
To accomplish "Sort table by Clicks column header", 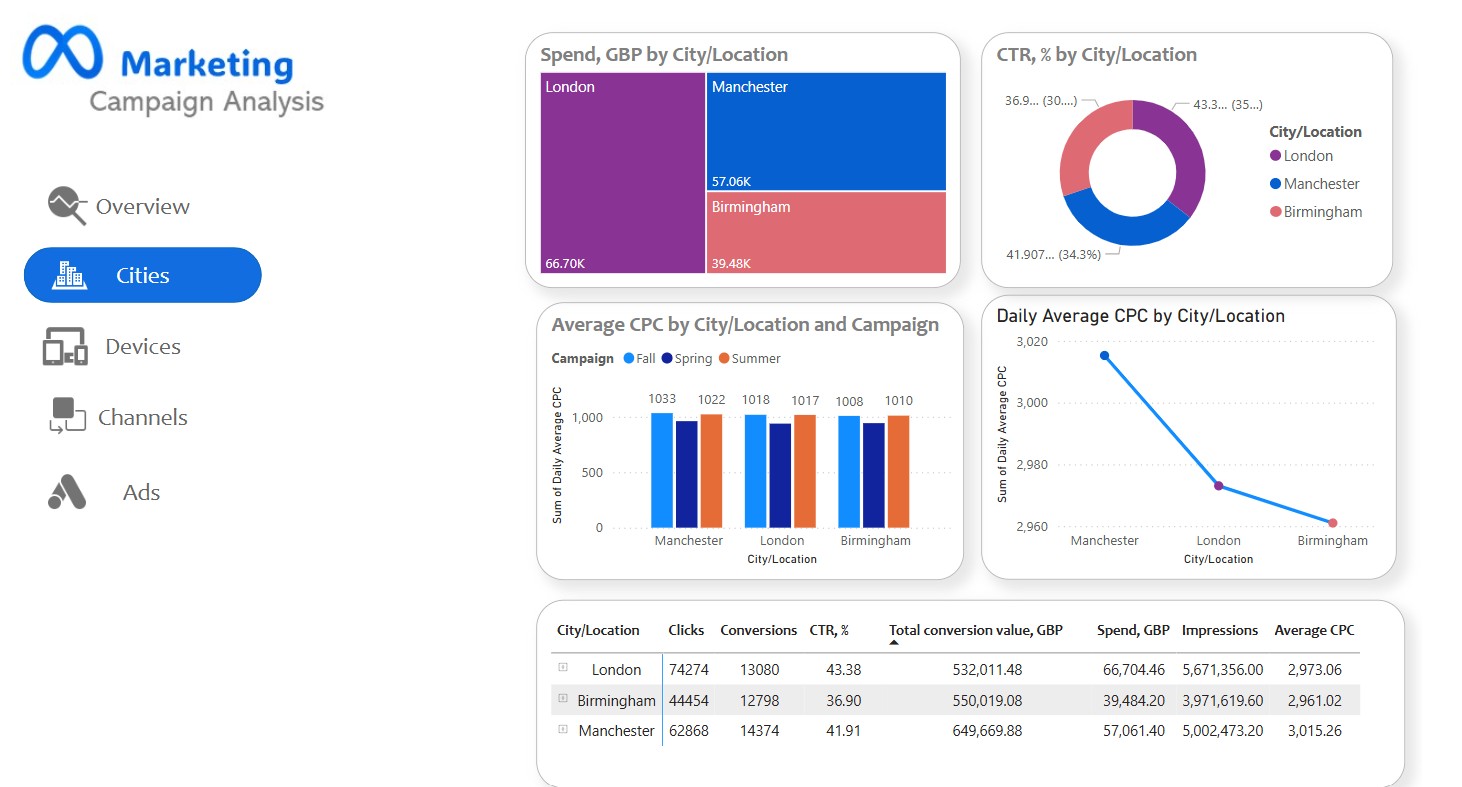I will tap(686, 630).
